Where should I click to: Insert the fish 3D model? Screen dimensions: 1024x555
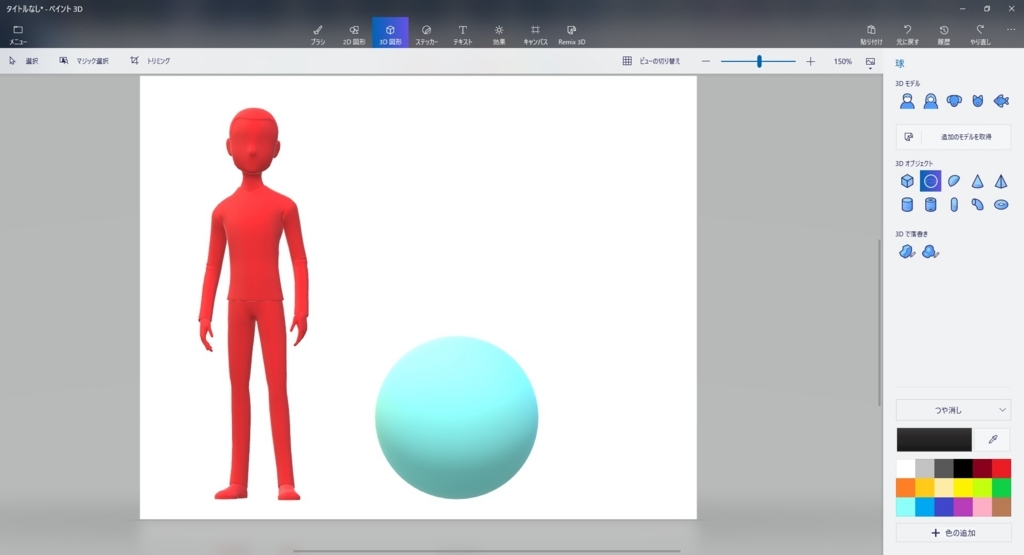(x=1001, y=101)
